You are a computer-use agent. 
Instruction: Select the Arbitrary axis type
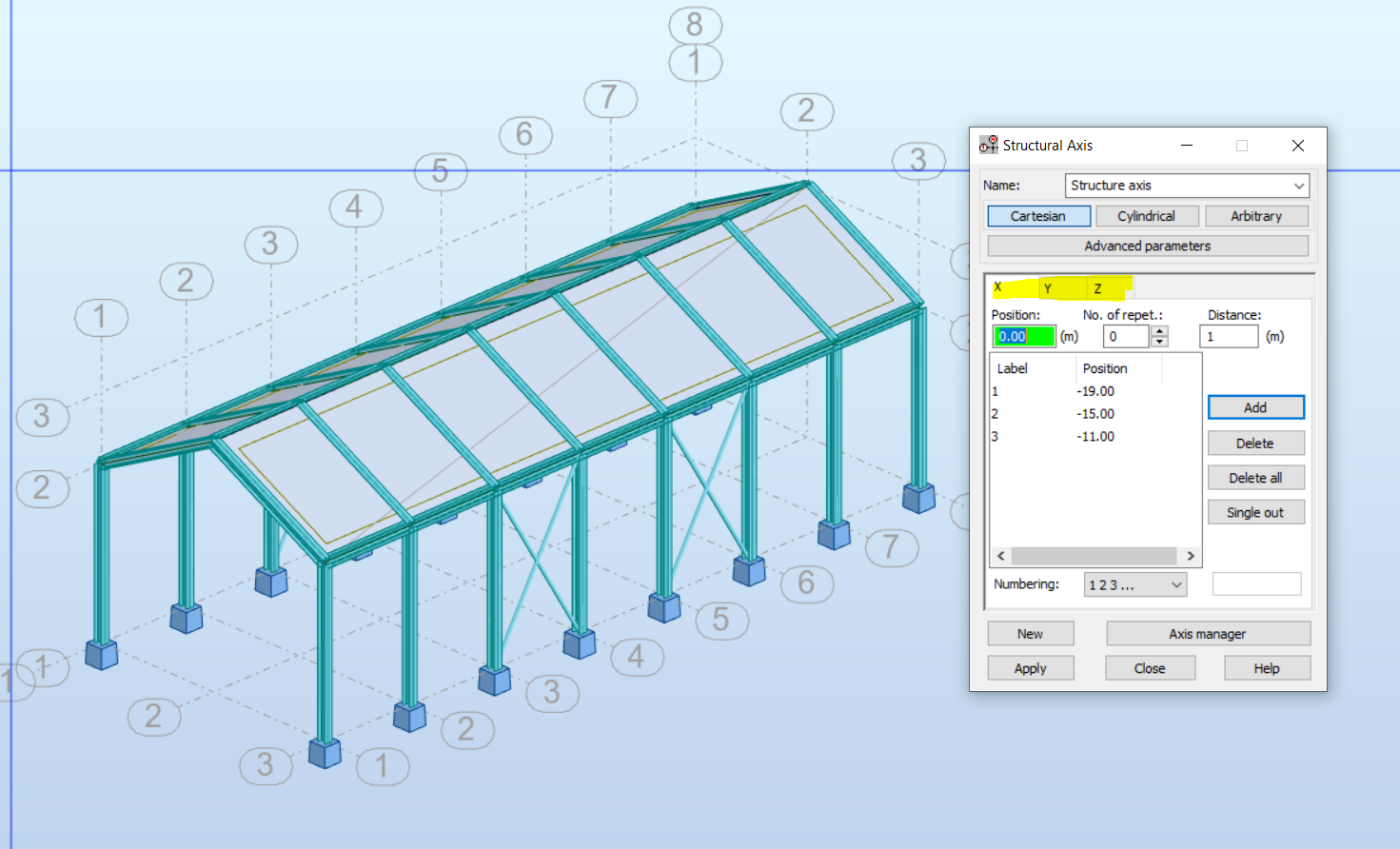(1256, 216)
